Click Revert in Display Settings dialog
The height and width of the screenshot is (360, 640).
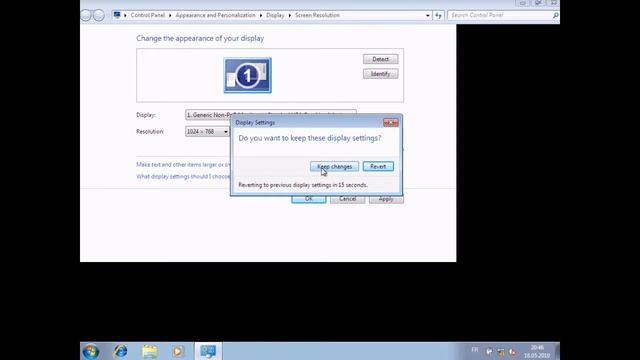pyautogui.click(x=378, y=167)
